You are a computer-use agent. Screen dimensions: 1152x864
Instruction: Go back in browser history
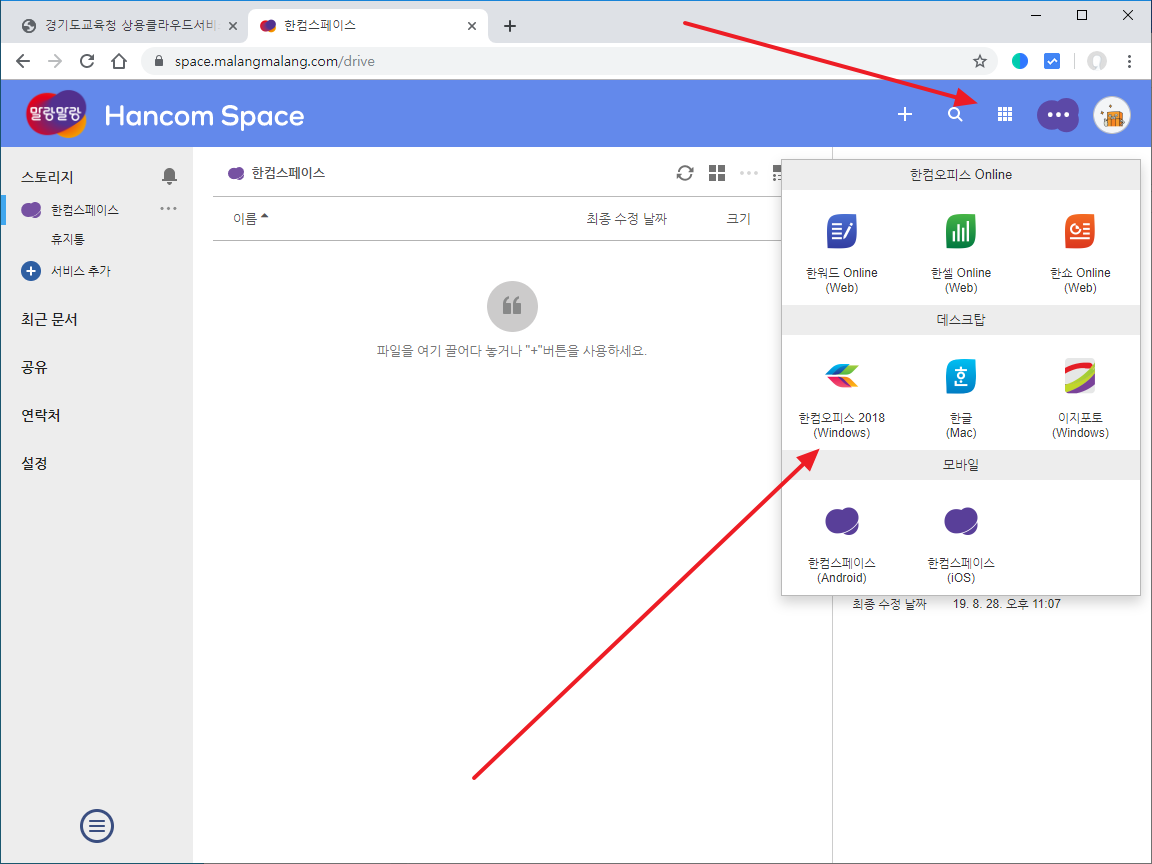pos(23,61)
